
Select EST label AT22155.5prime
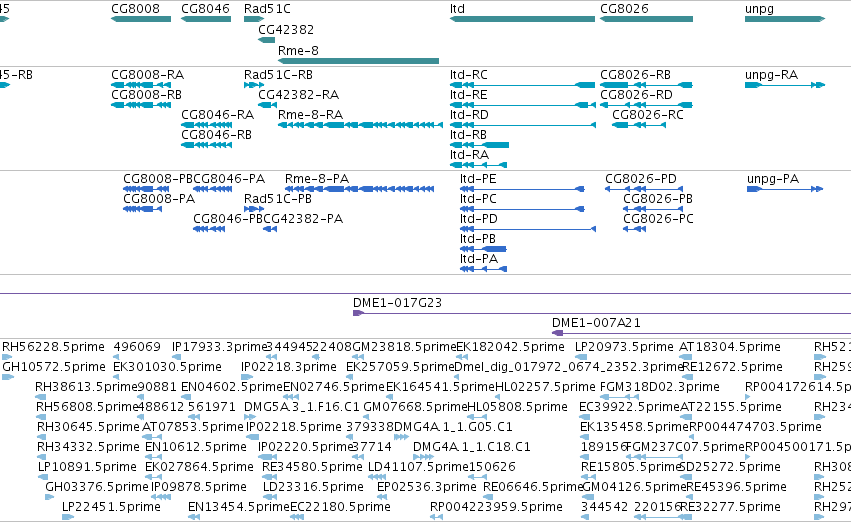point(731,408)
